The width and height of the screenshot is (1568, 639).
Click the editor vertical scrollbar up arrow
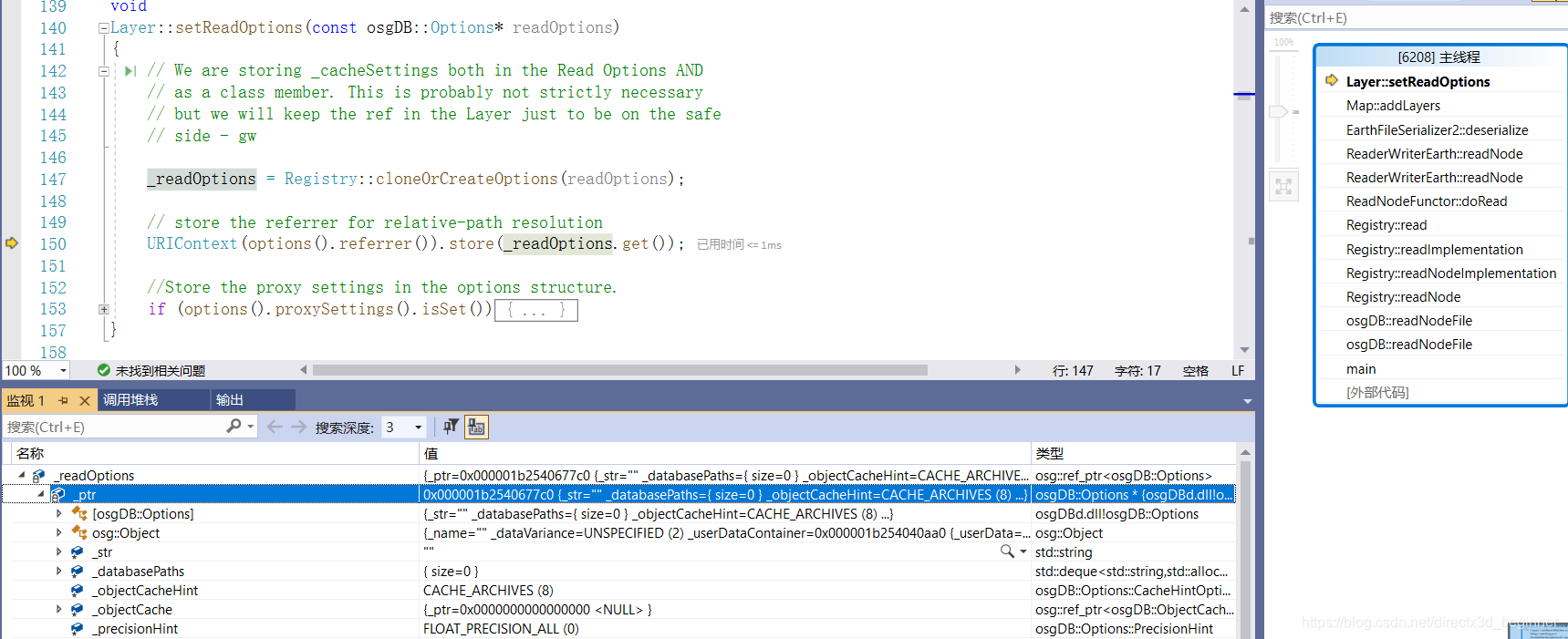point(1244,8)
